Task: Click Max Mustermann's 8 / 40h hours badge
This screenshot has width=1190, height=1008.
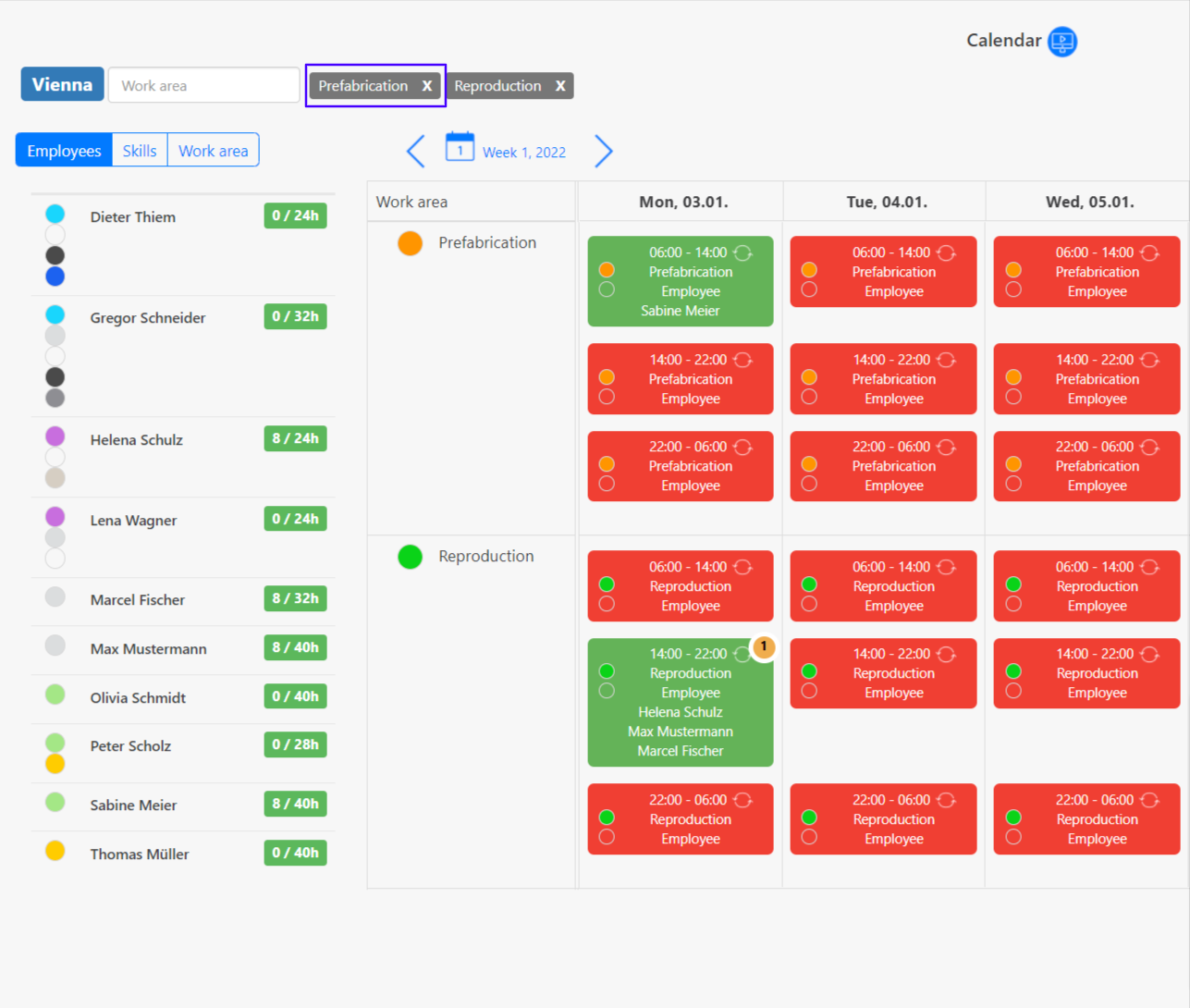Action: pyautogui.click(x=295, y=647)
